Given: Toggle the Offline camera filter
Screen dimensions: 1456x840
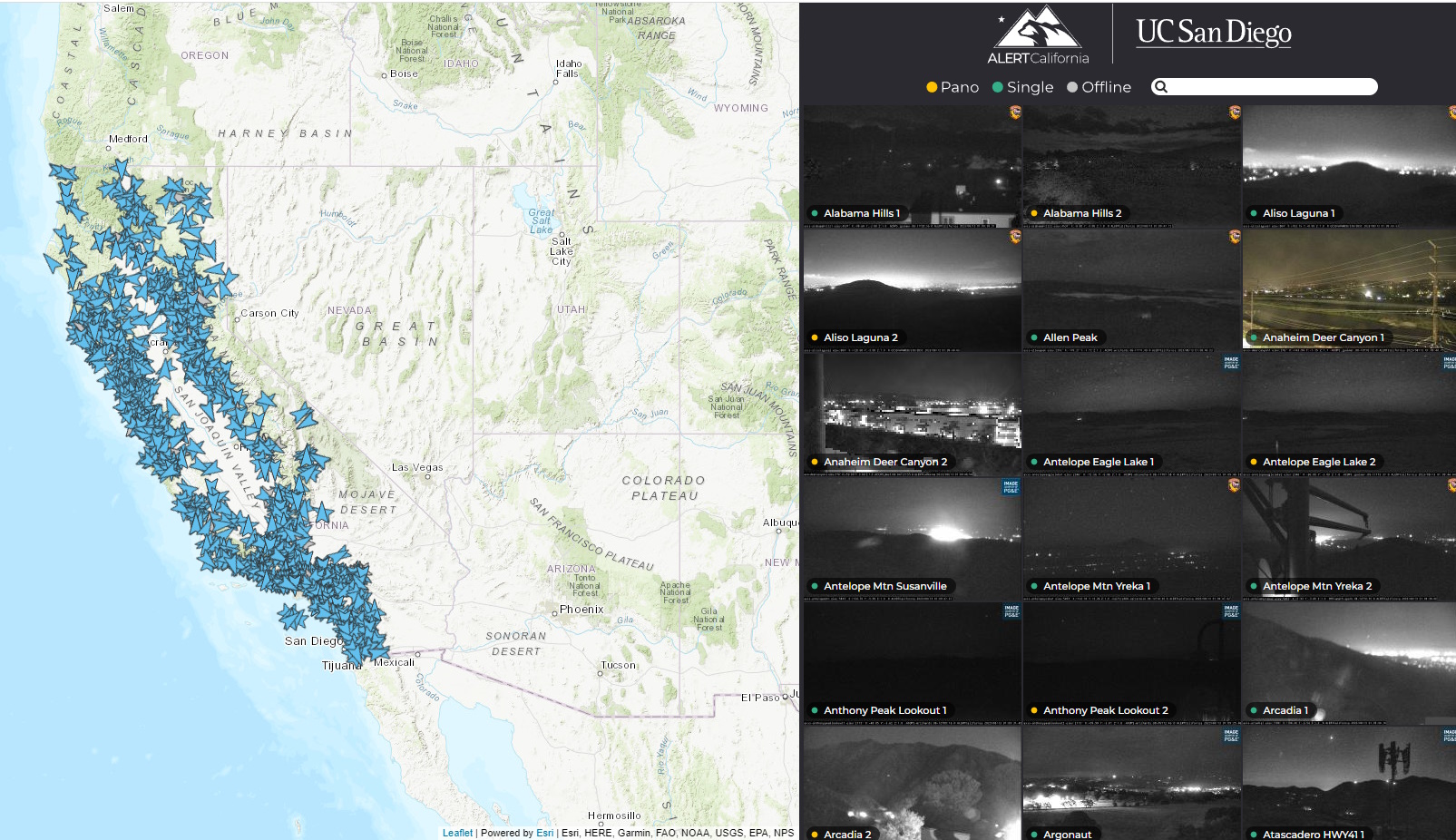Looking at the screenshot, I should [1099, 87].
